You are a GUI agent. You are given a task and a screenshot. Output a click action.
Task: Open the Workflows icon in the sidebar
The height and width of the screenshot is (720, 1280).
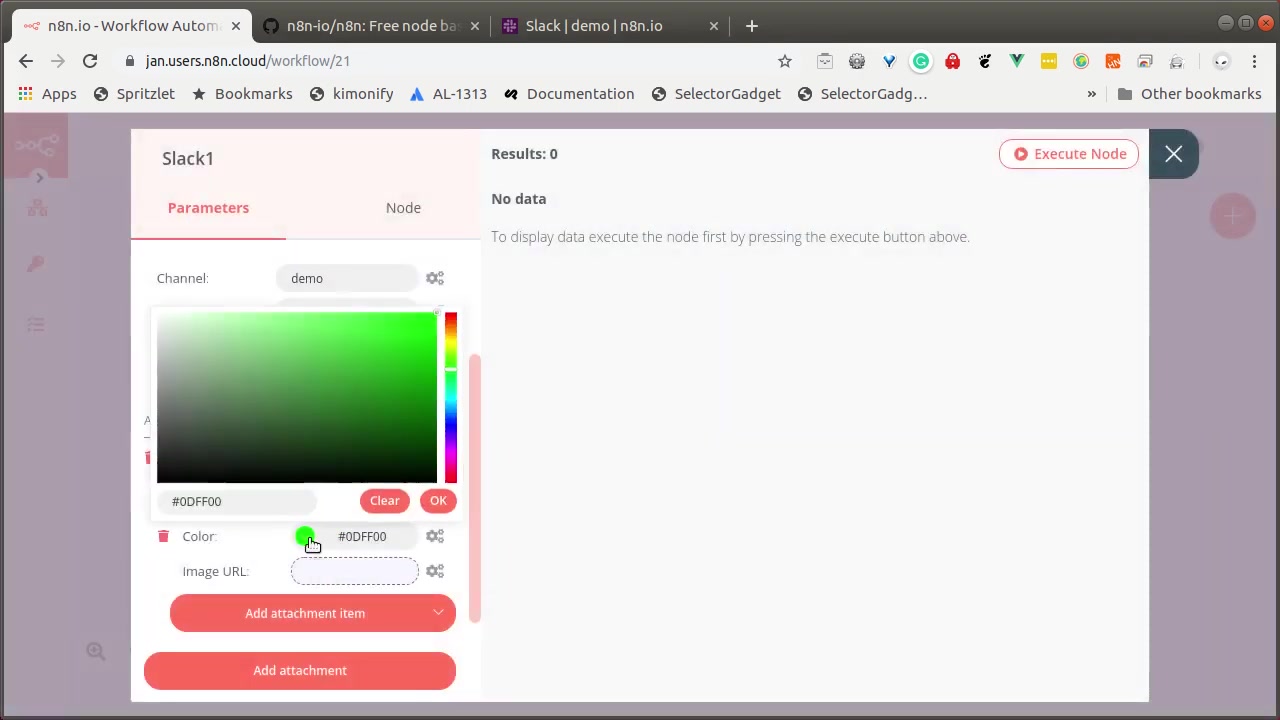[37, 208]
